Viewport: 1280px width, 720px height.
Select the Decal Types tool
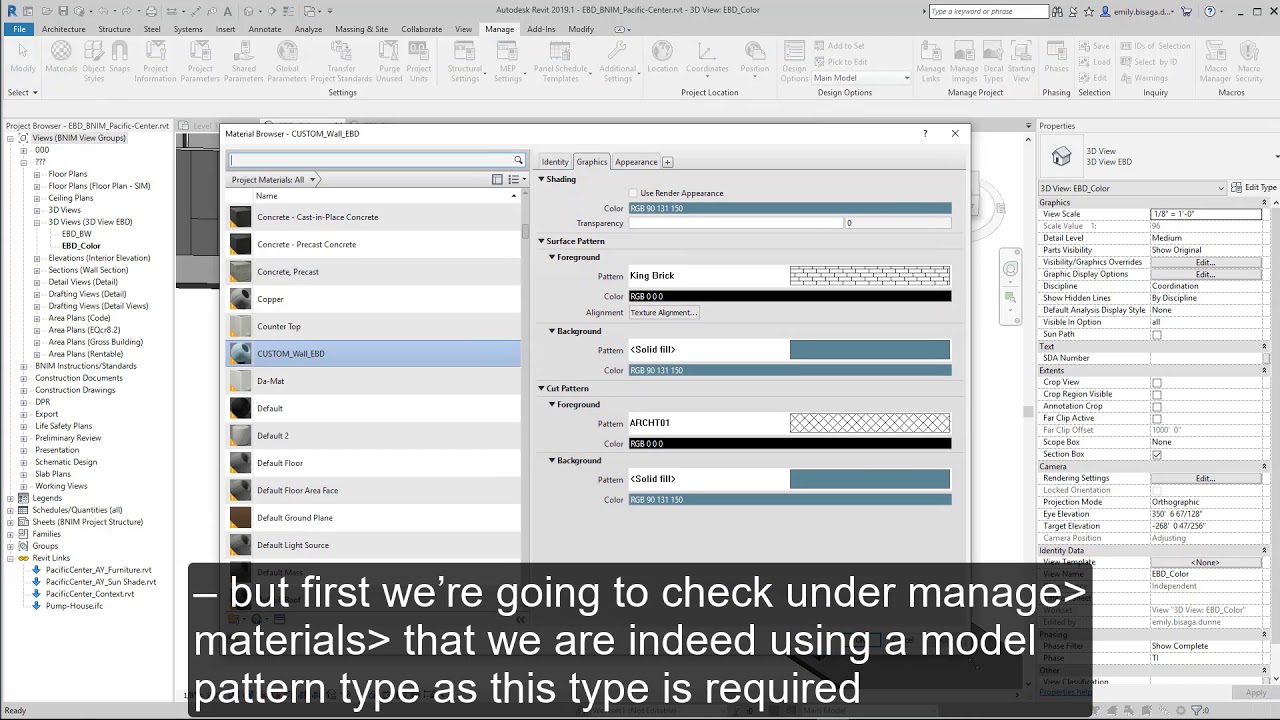[x=993, y=52]
